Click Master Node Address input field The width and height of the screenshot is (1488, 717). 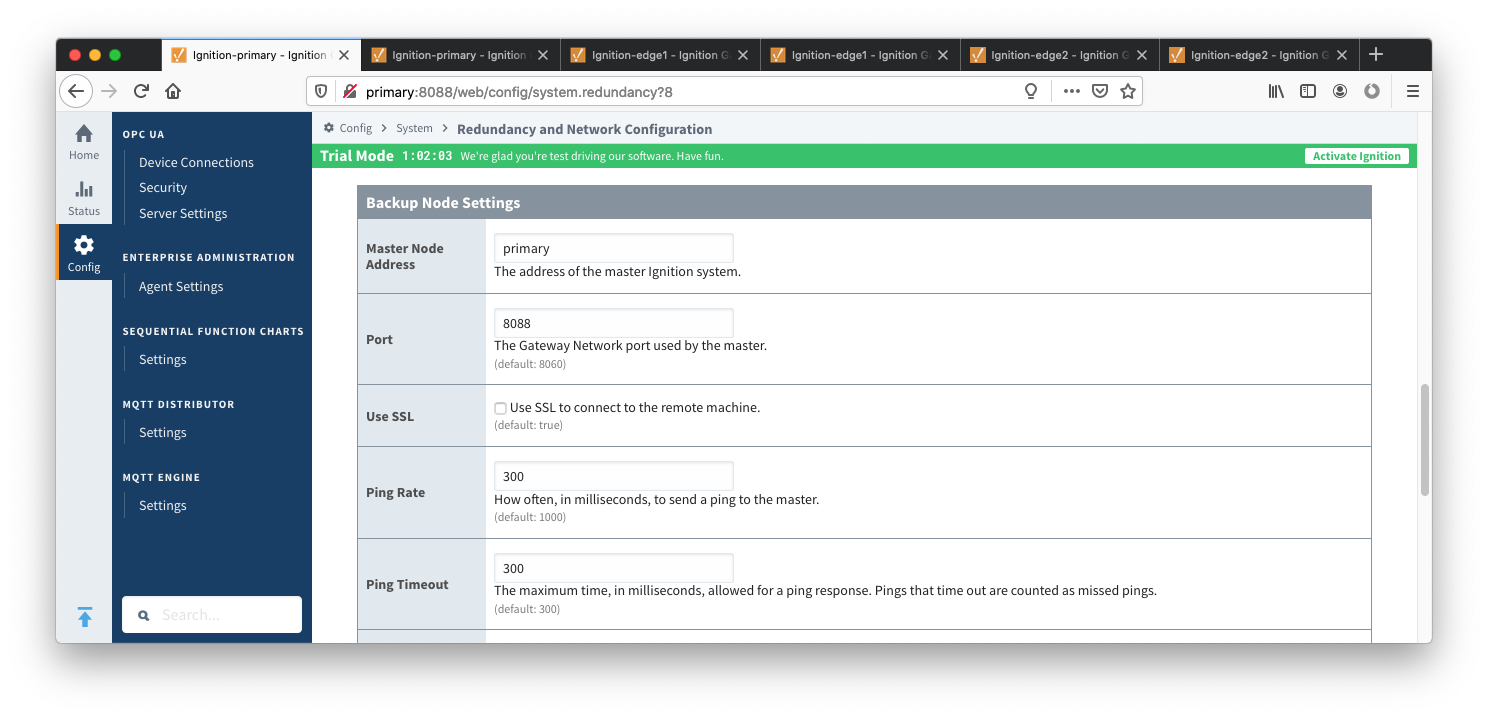click(x=614, y=248)
